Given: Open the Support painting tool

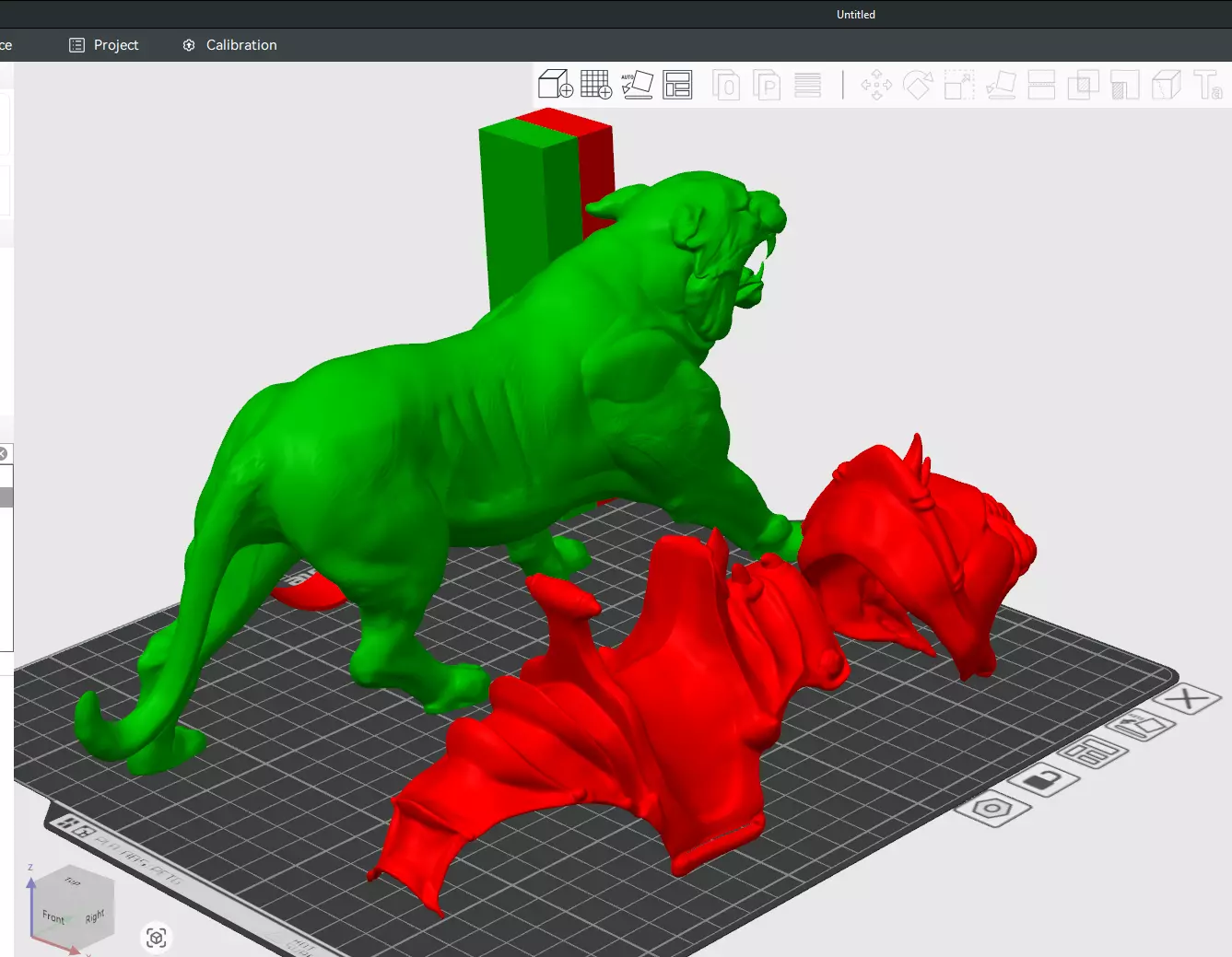Looking at the screenshot, I should tap(1124, 85).
